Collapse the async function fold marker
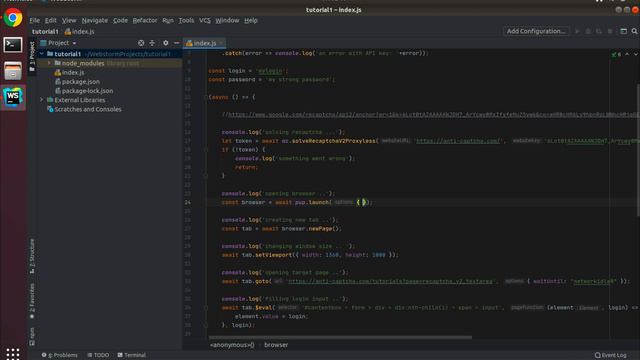 [206, 97]
